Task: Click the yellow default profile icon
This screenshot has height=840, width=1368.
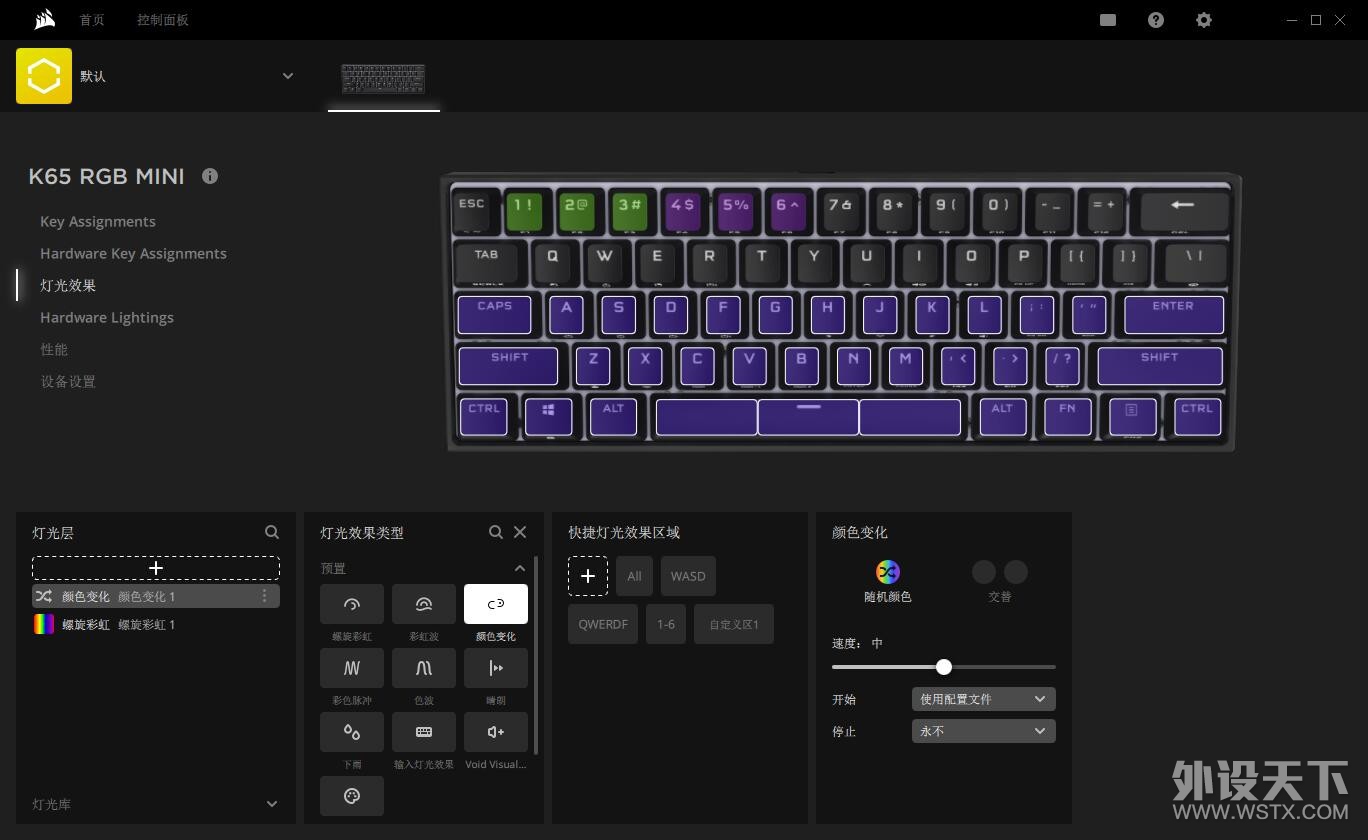Action: (x=44, y=76)
